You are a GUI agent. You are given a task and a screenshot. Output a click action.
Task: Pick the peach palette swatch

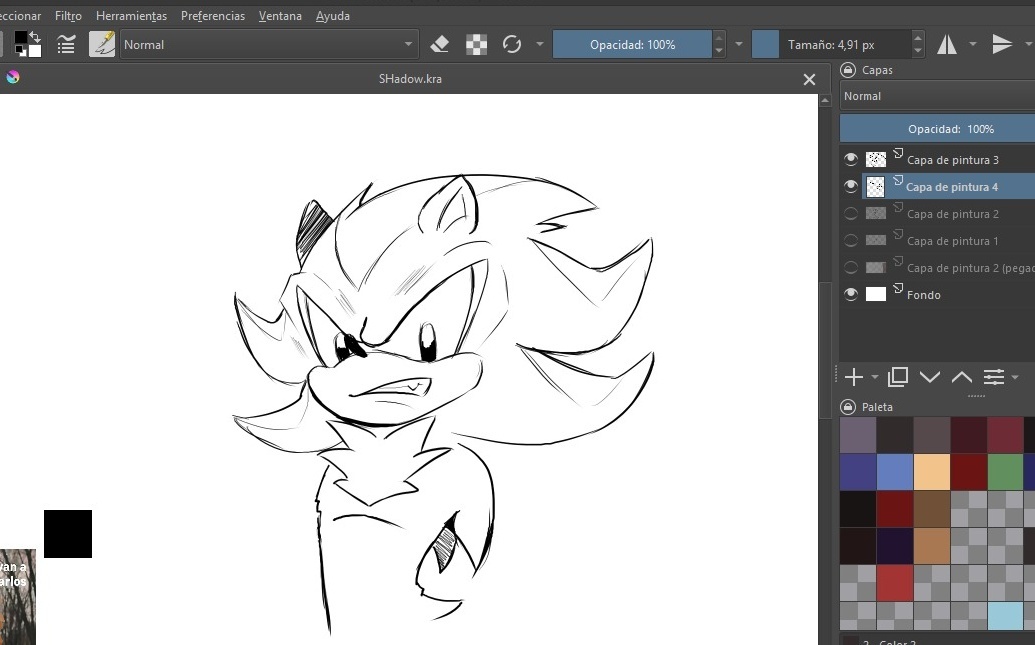point(931,471)
